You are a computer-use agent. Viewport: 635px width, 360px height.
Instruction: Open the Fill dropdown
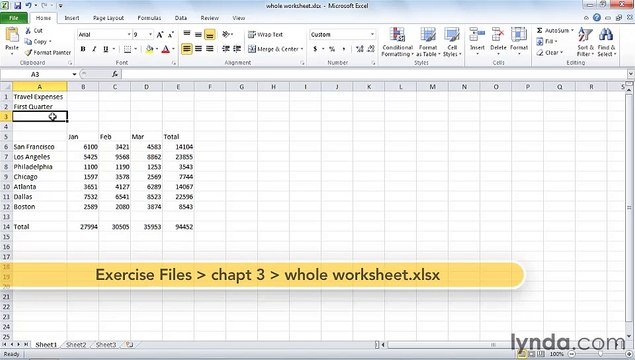point(546,41)
